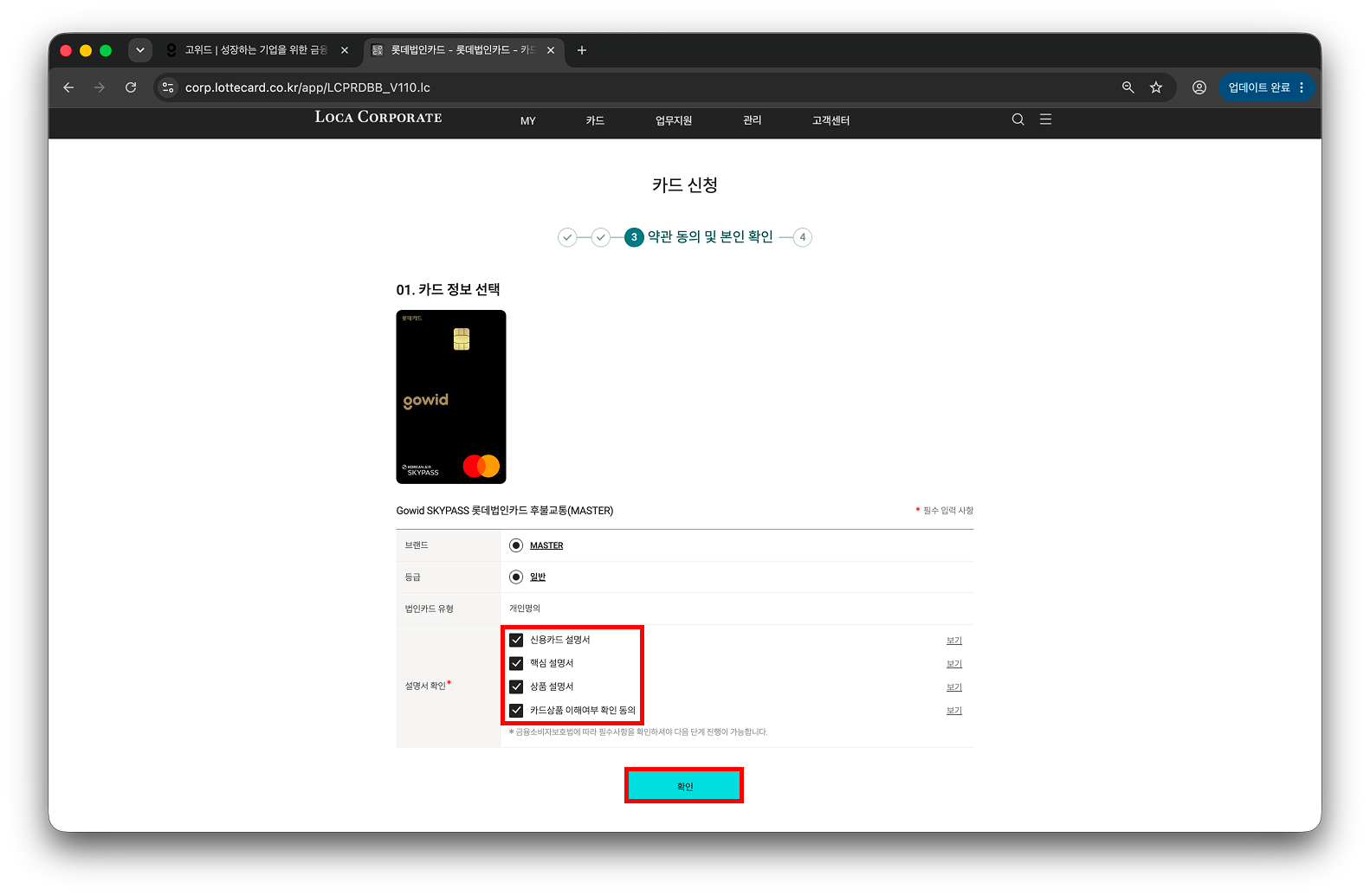
Task: View the 신용카드 설명서 document via 보기
Action: point(954,641)
